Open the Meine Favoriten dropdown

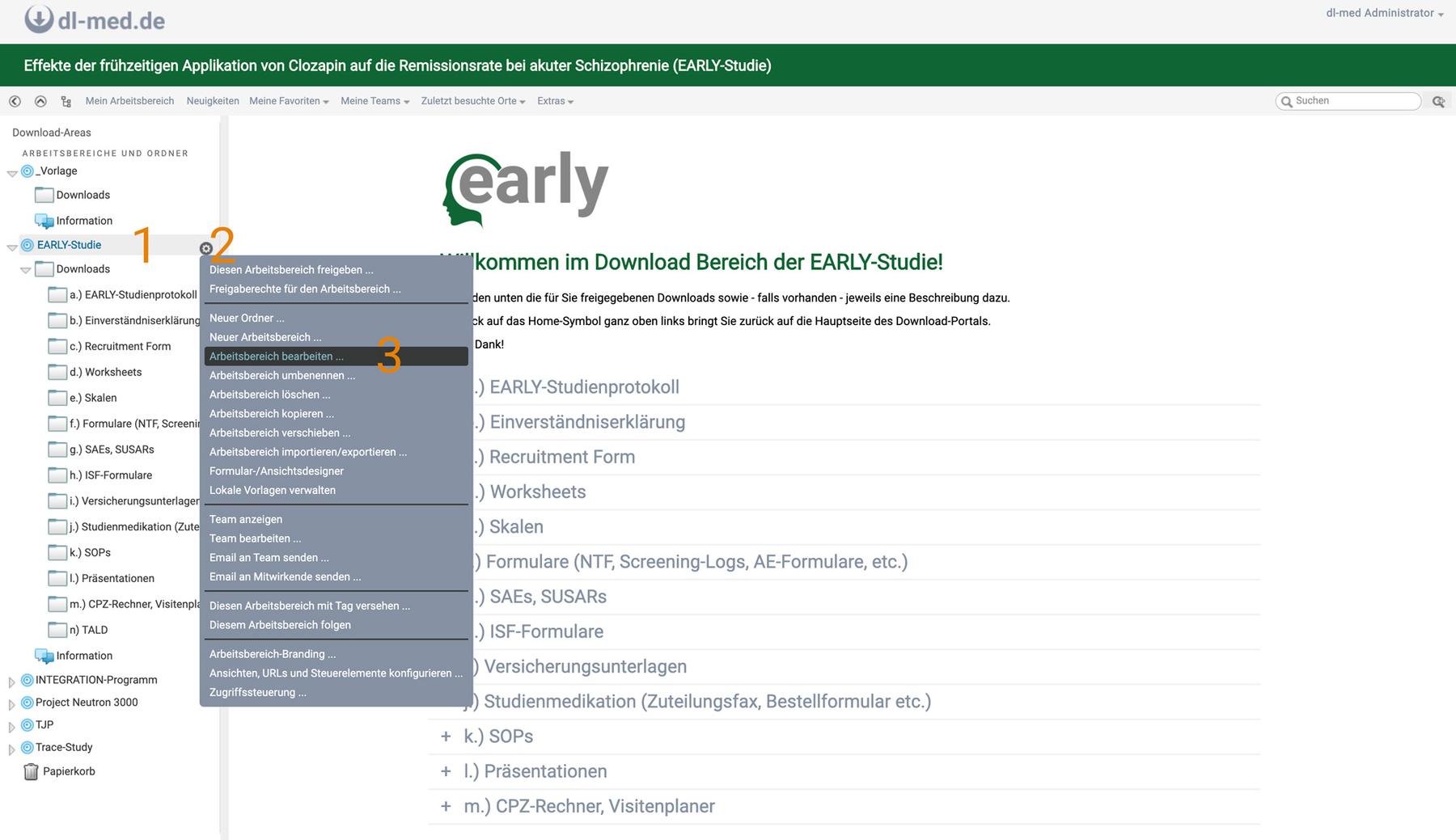point(289,101)
